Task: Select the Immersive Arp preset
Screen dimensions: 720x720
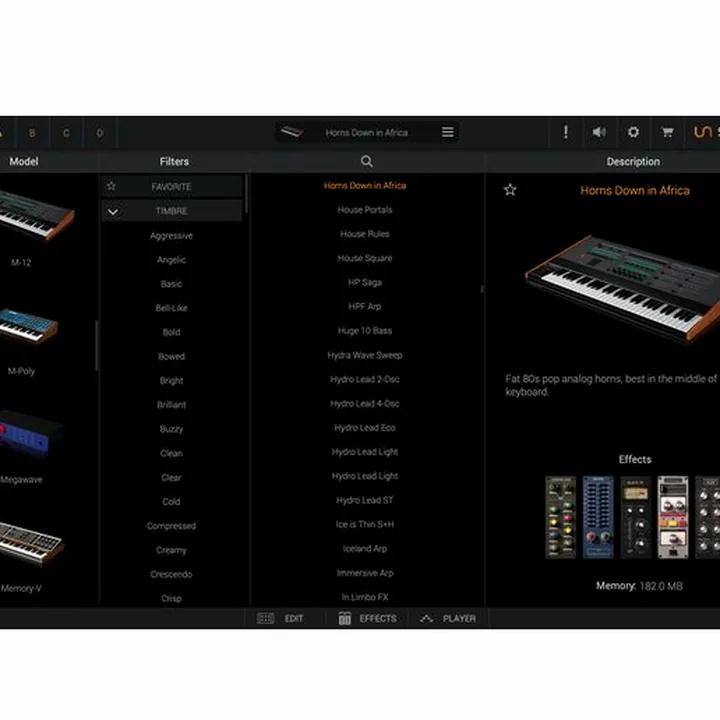Action: click(x=365, y=573)
